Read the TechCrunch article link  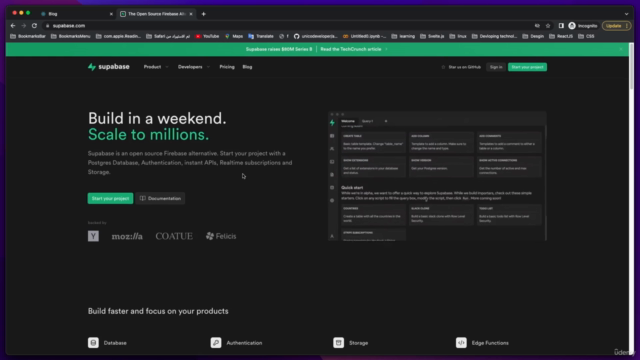tap(351, 49)
